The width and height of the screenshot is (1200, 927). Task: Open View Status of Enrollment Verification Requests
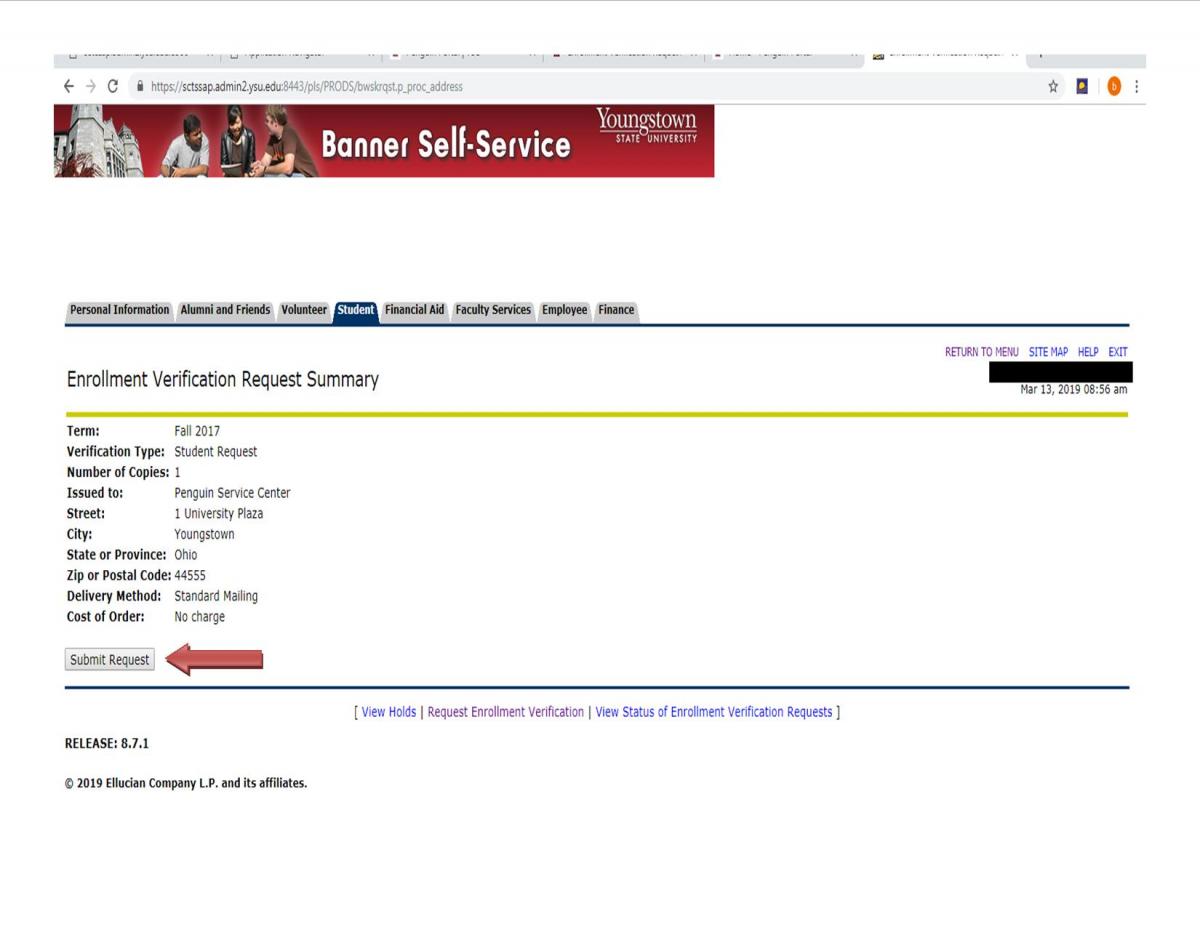714,712
